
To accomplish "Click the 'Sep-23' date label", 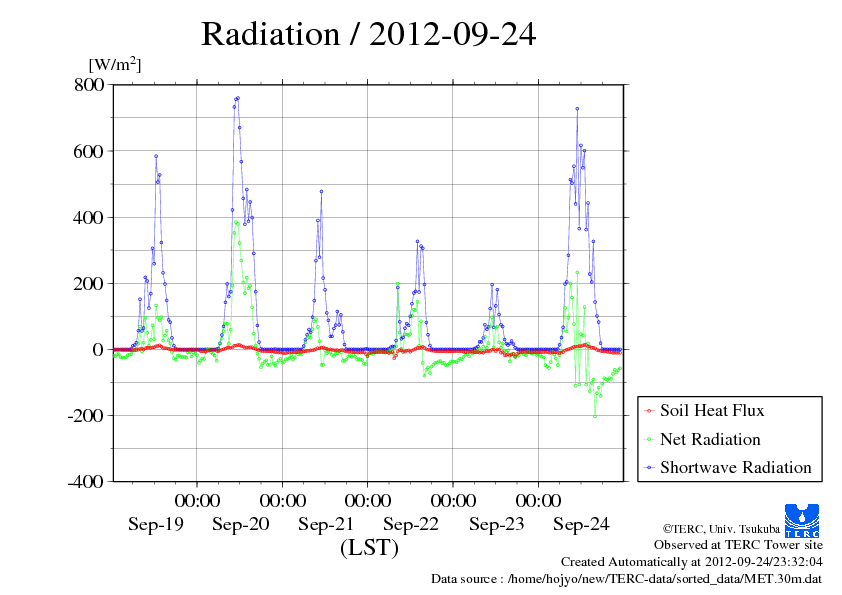I will click(x=496, y=524).
